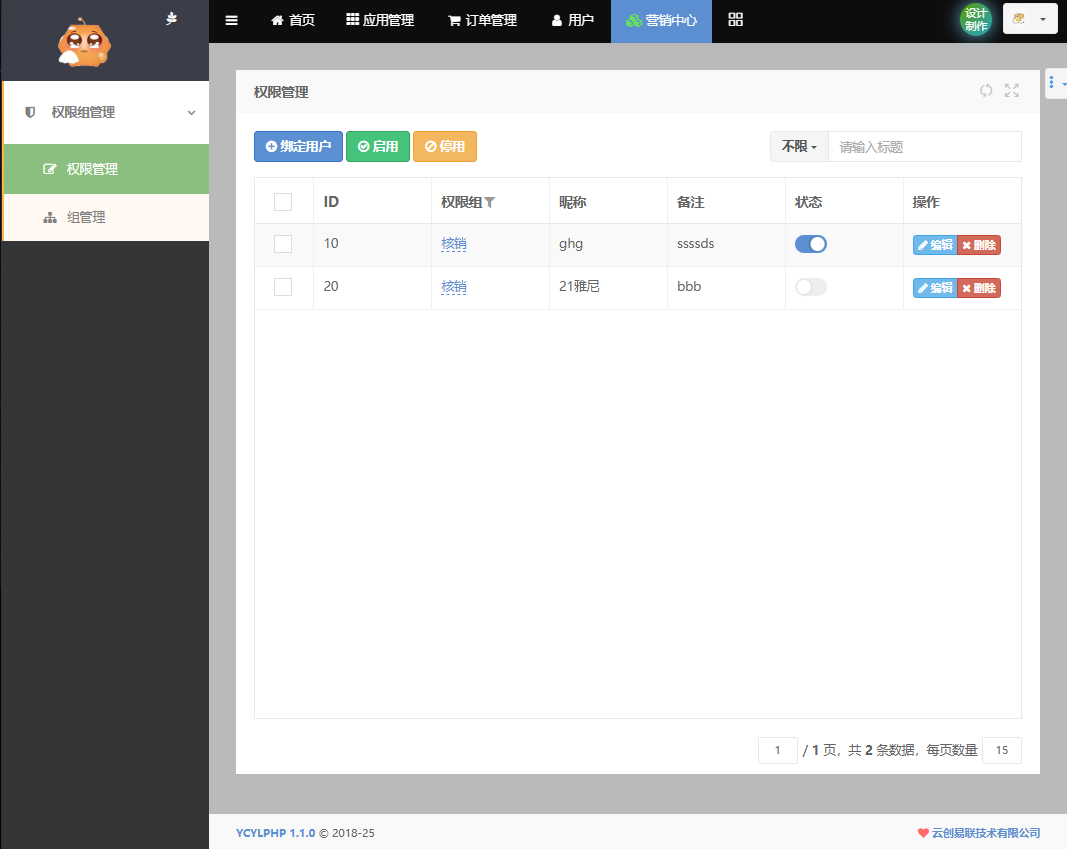Viewport: 1067px width, 849px height.
Task: Click the fullscreen expand icon in panel header
Action: tap(1012, 91)
